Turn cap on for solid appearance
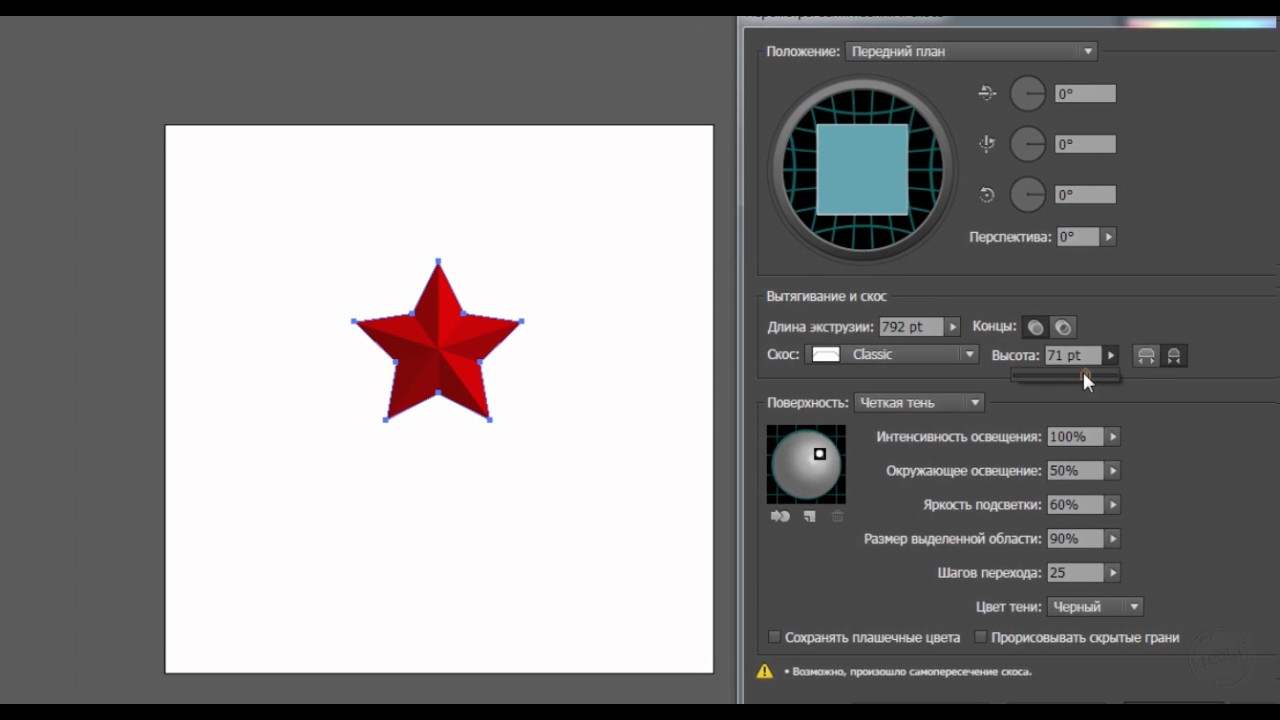 click(1035, 327)
